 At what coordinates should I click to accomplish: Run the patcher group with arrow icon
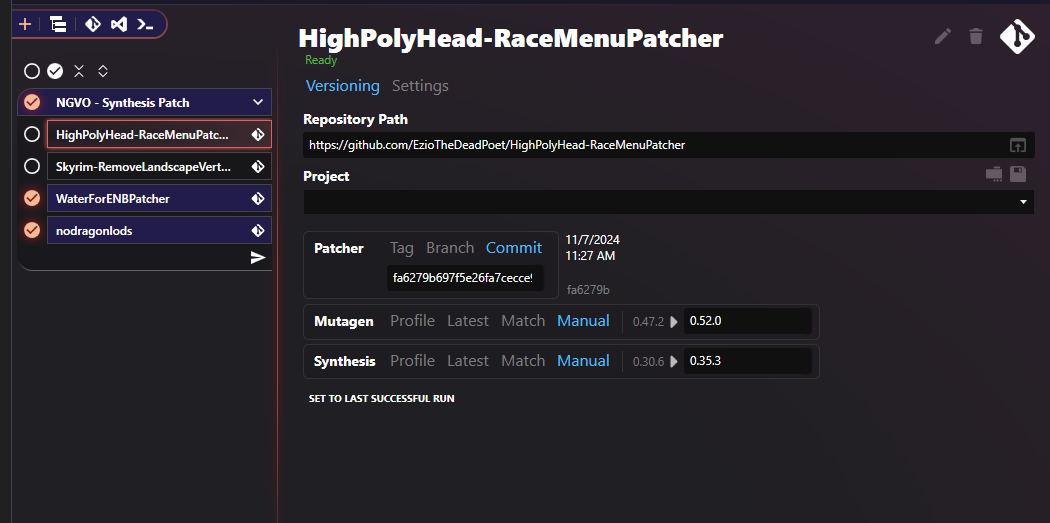point(258,258)
